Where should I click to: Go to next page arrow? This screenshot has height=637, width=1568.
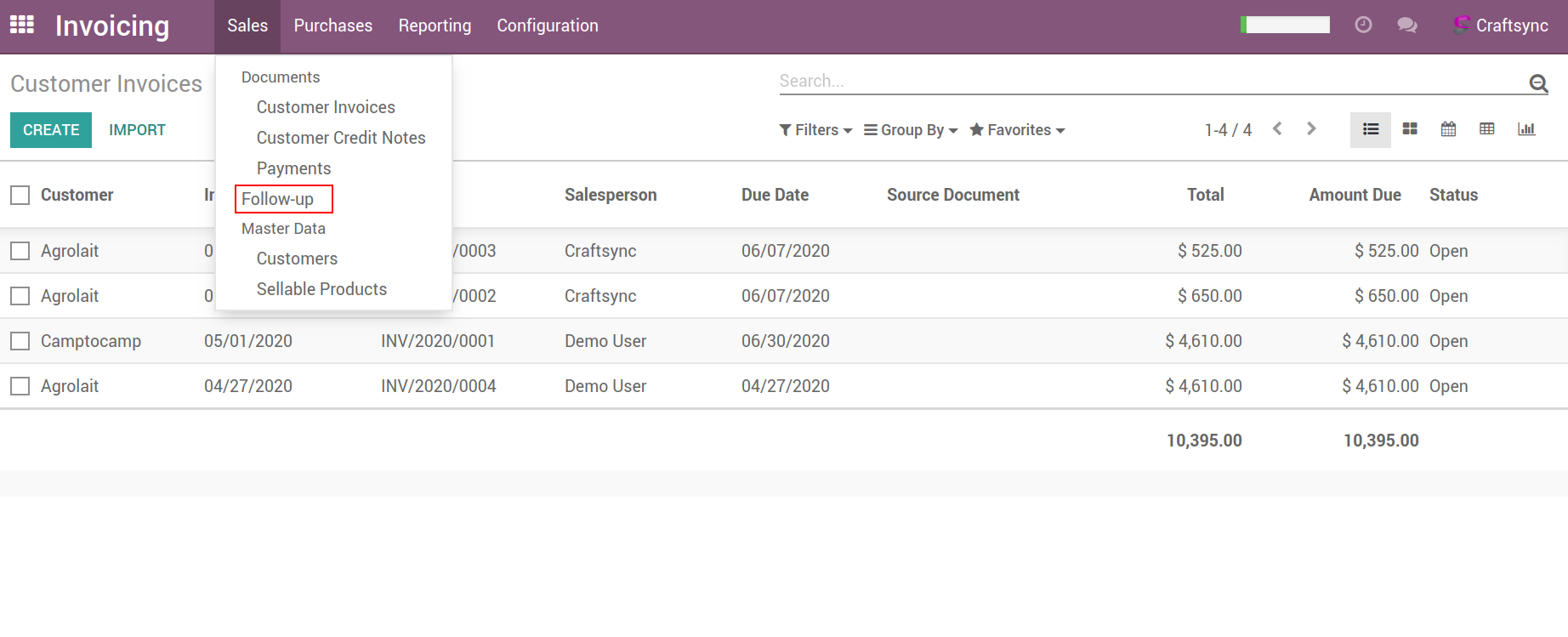(x=1311, y=129)
